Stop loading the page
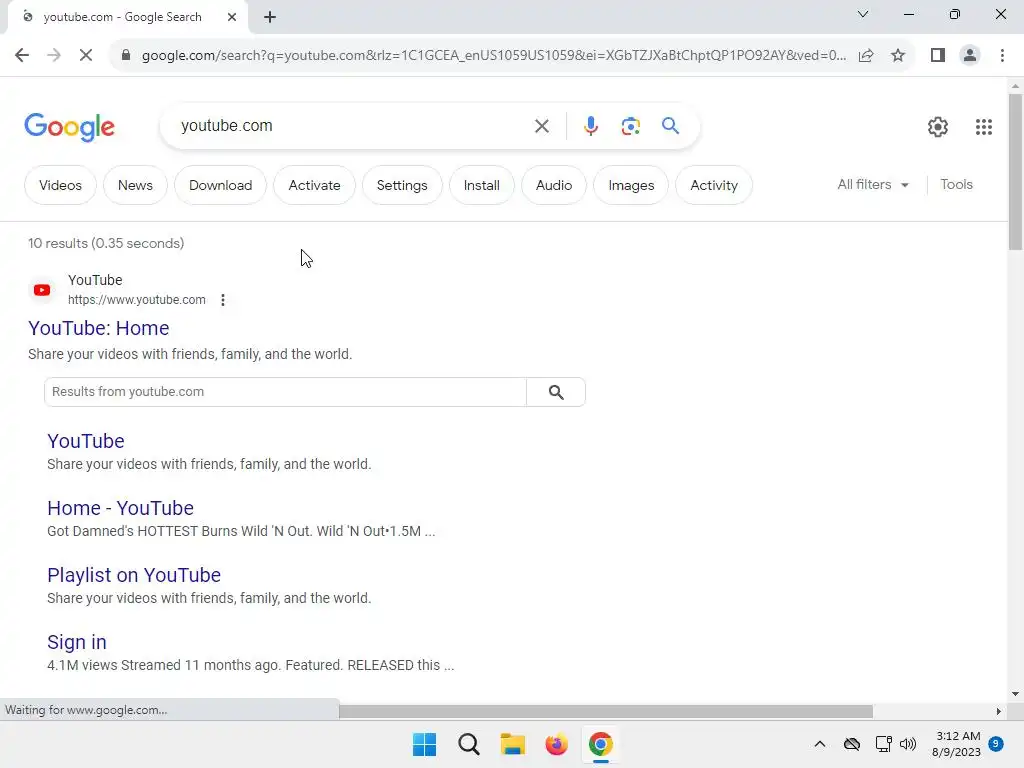Image resolution: width=1024 pixels, height=768 pixels. 86,56
